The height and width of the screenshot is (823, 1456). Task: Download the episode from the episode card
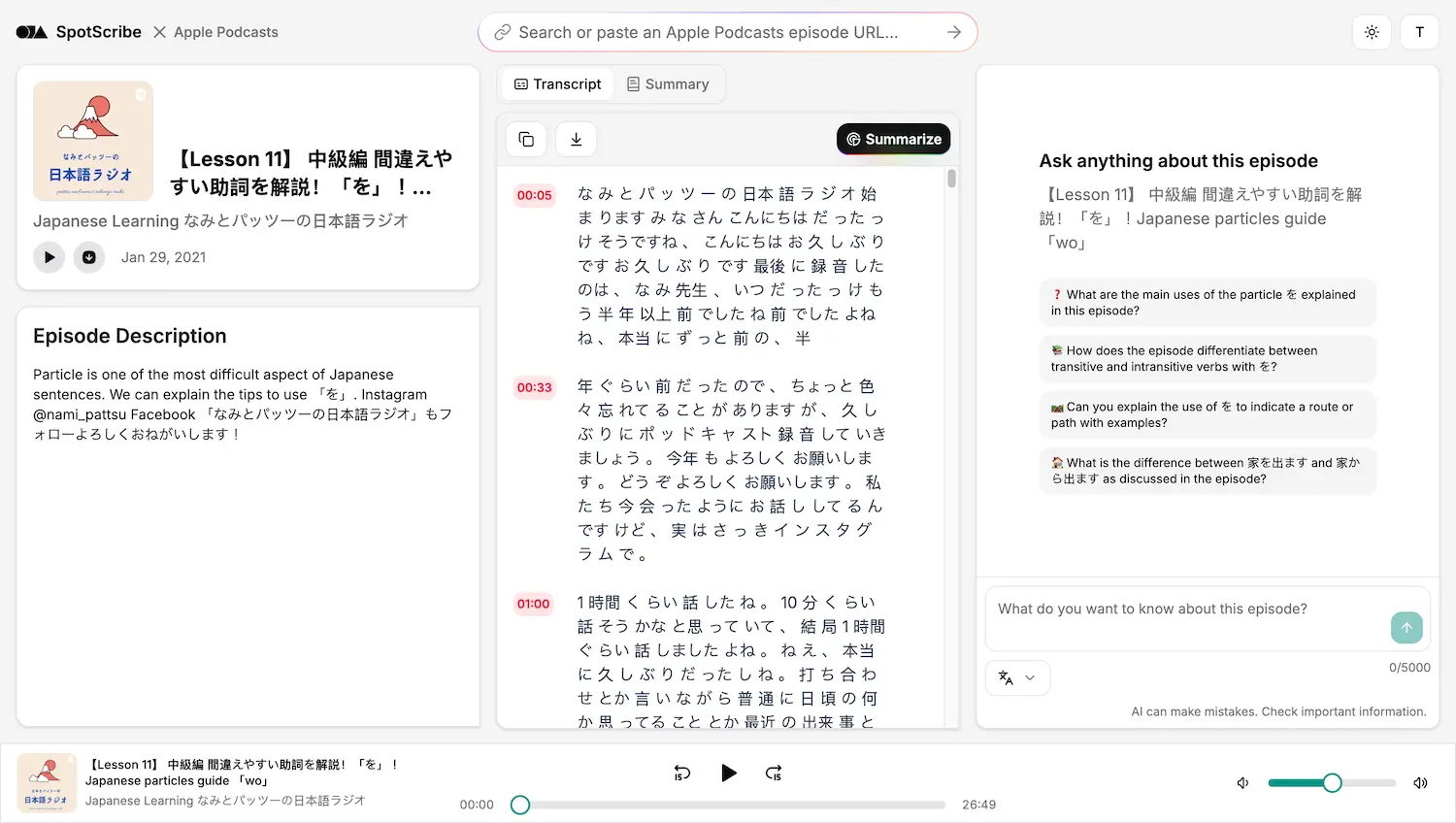click(x=88, y=256)
